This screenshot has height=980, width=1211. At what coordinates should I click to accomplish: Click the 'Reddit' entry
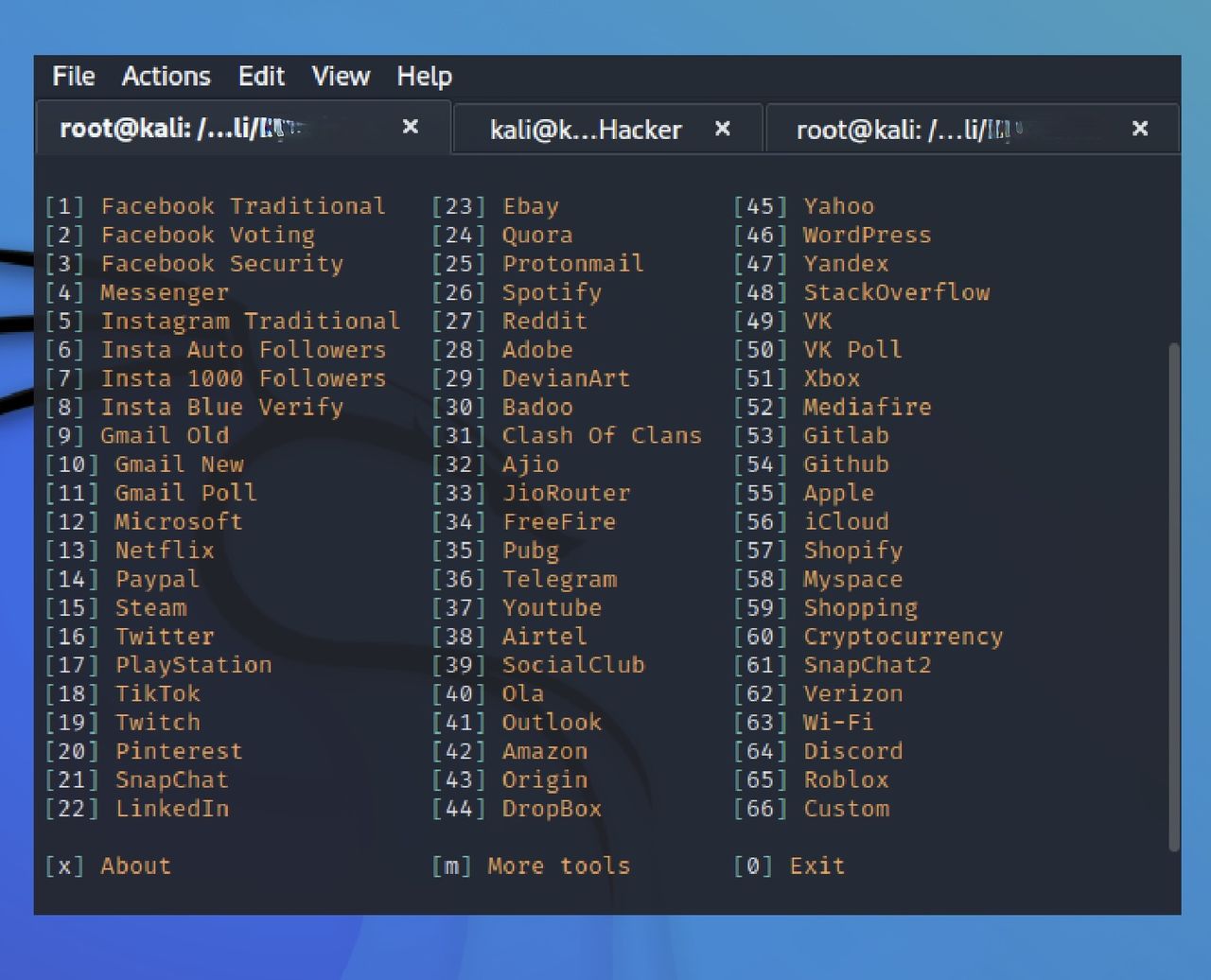tap(545, 321)
